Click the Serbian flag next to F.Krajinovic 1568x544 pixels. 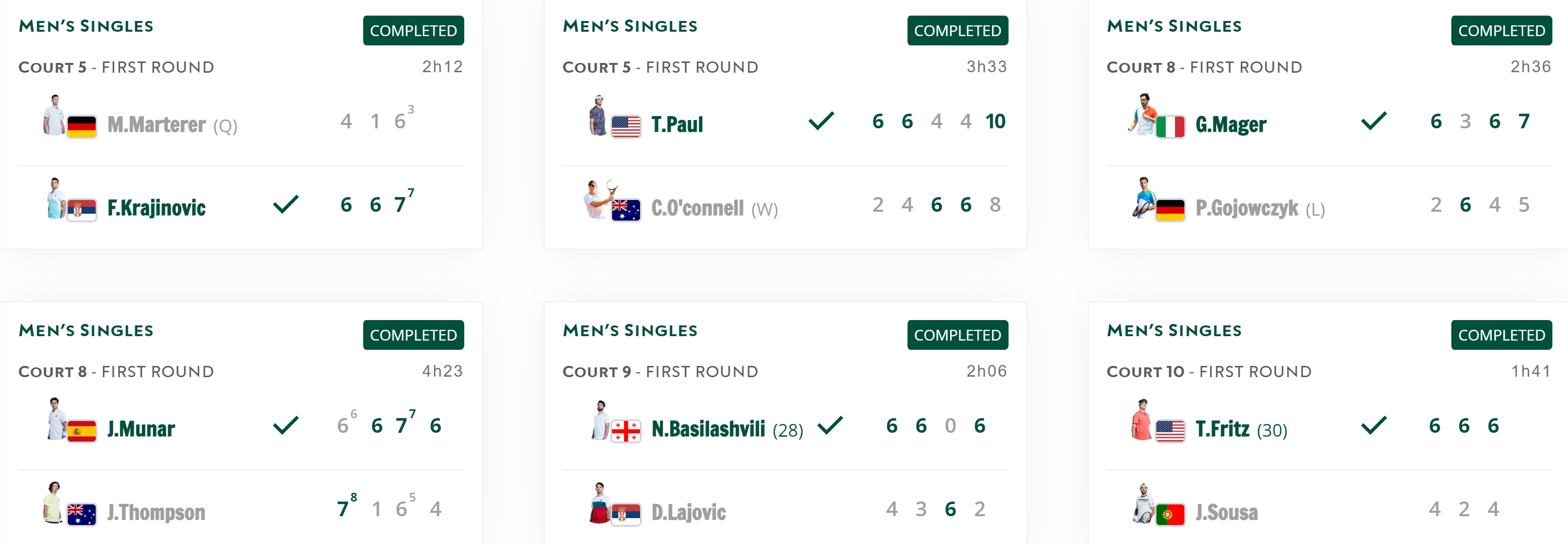coord(82,210)
